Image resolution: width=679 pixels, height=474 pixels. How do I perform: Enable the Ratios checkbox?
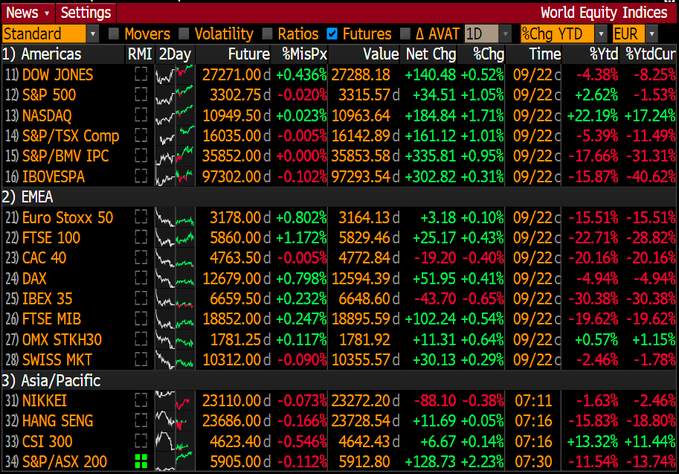click(x=267, y=34)
